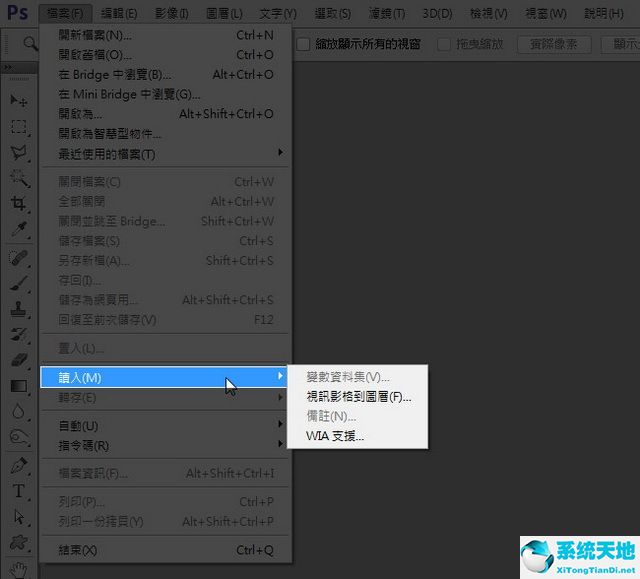640x579 pixels.
Task: Expand the 轉存(E) submenu
Action: (x=166, y=398)
